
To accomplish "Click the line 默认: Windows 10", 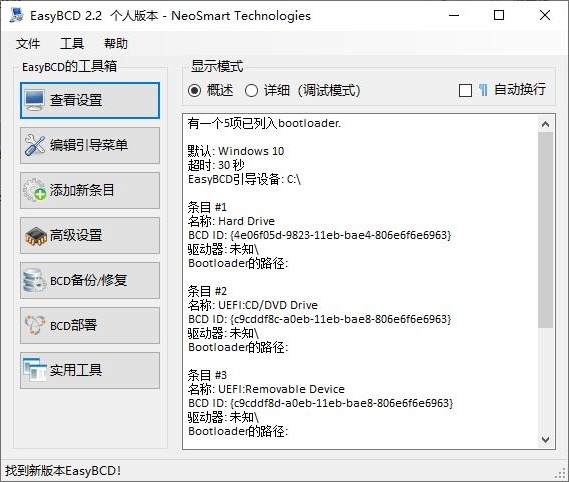I will tap(236, 151).
